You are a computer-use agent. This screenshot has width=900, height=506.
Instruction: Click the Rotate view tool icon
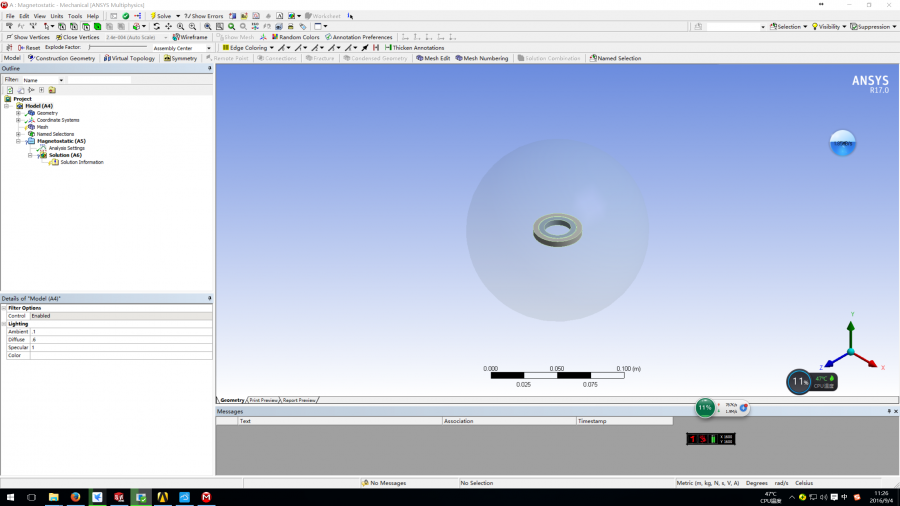click(156, 26)
